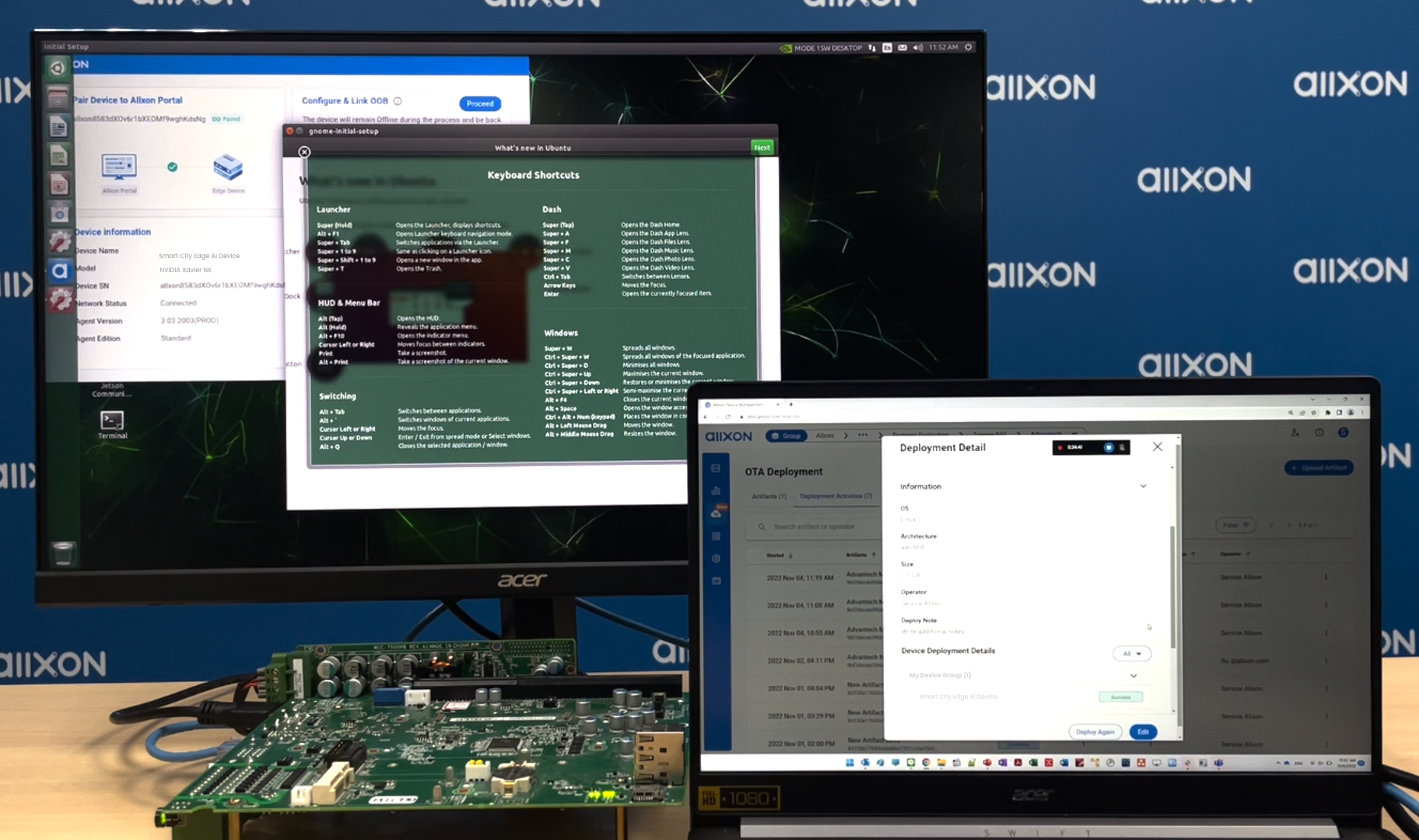Open row options for 2022 Nov 04, 11:19 AM
The image size is (1419, 840).
tap(1326, 577)
